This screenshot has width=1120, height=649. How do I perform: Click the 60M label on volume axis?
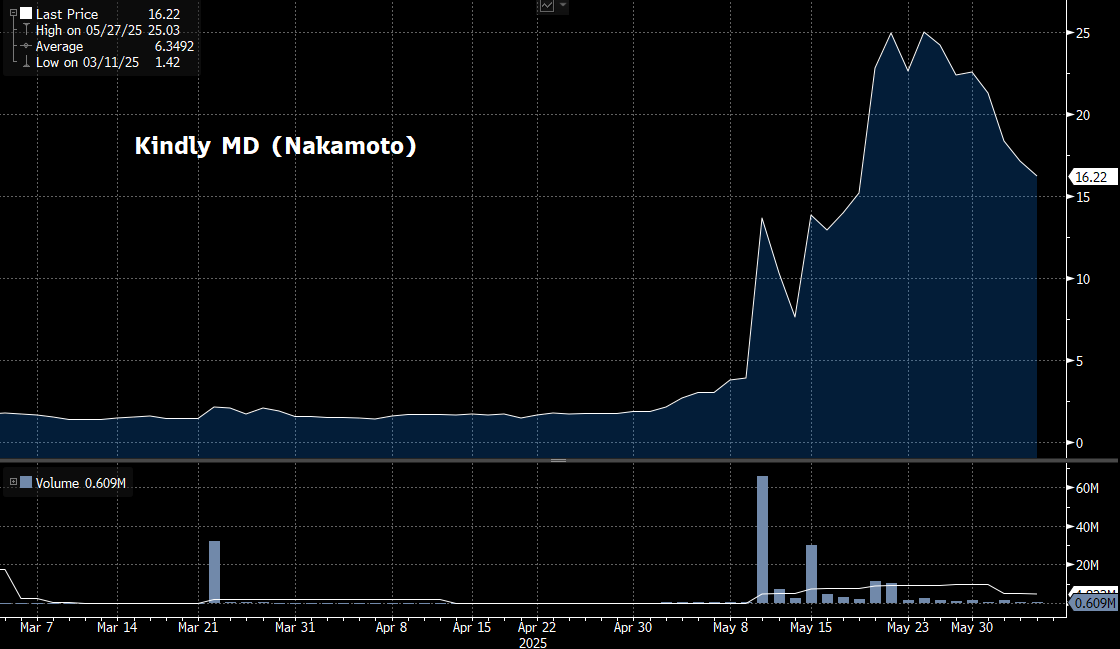pyautogui.click(x=1087, y=488)
